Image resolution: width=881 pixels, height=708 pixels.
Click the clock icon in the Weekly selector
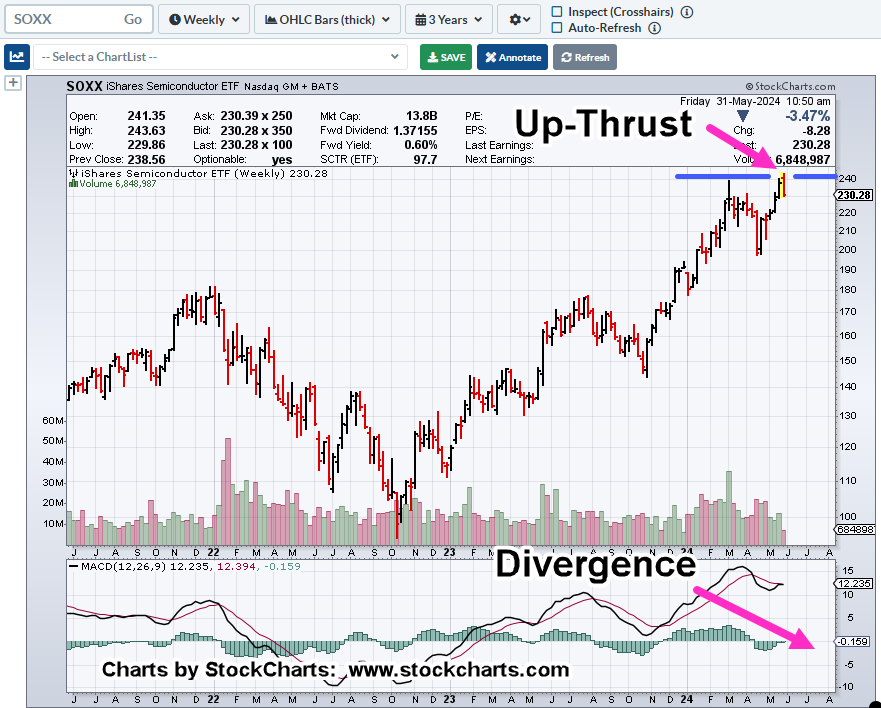(x=176, y=19)
